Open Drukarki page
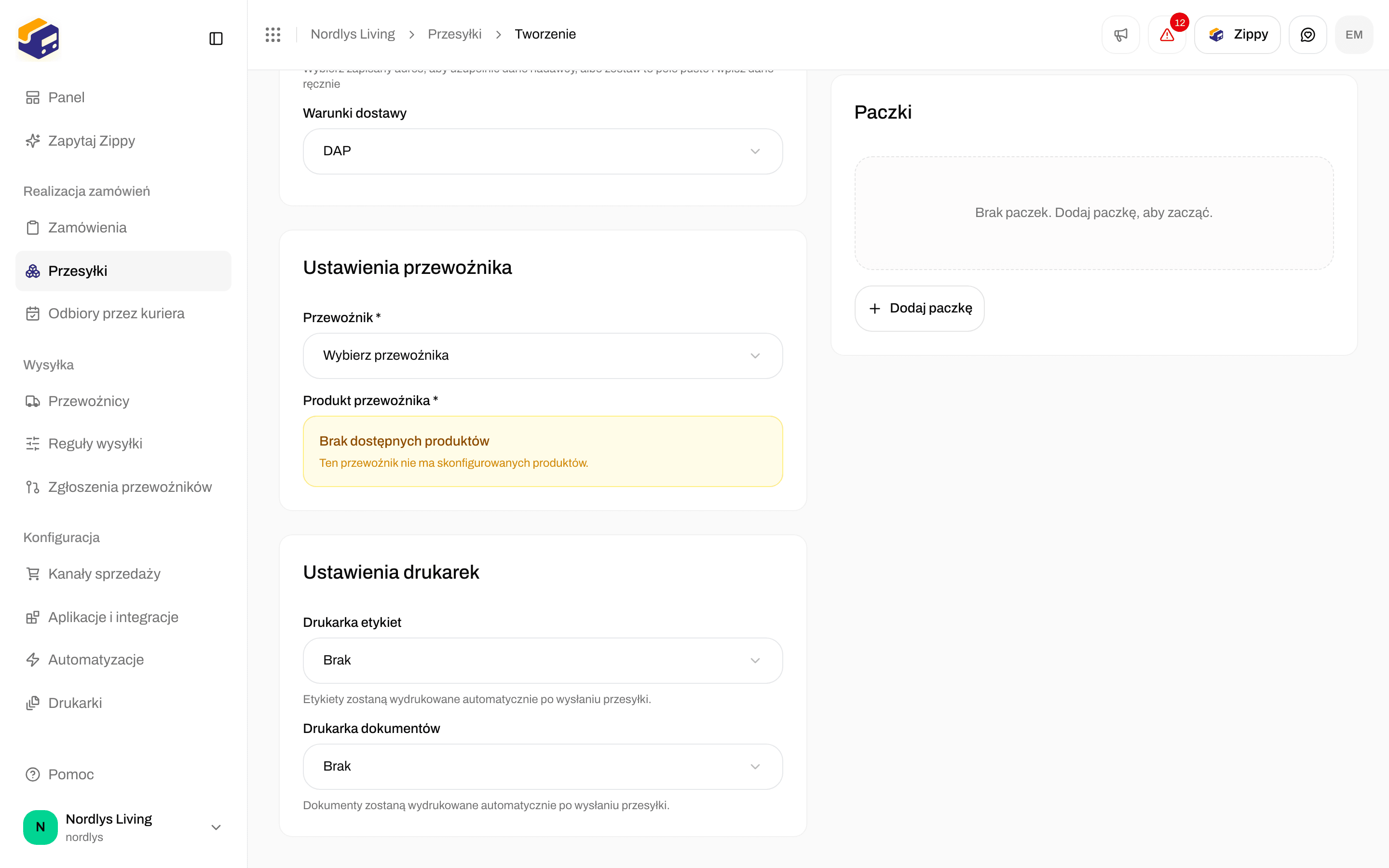The height and width of the screenshot is (868, 1389). pos(123,703)
